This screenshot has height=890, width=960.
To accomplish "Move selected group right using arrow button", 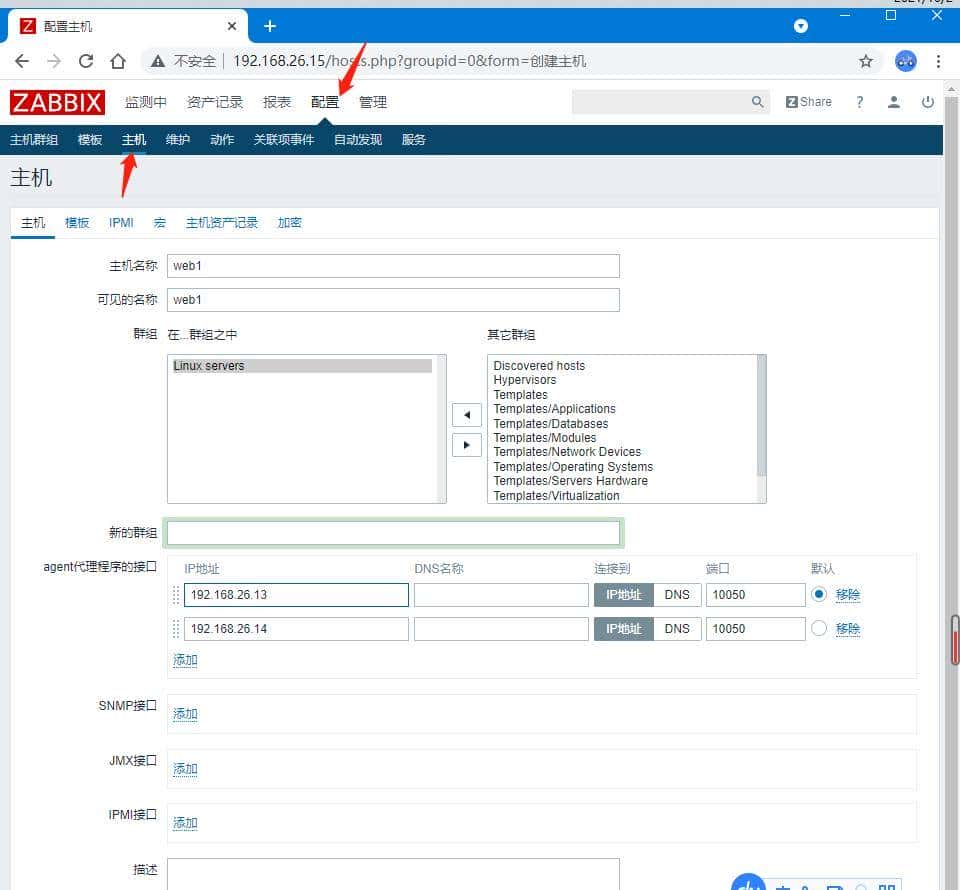I will (x=466, y=444).
